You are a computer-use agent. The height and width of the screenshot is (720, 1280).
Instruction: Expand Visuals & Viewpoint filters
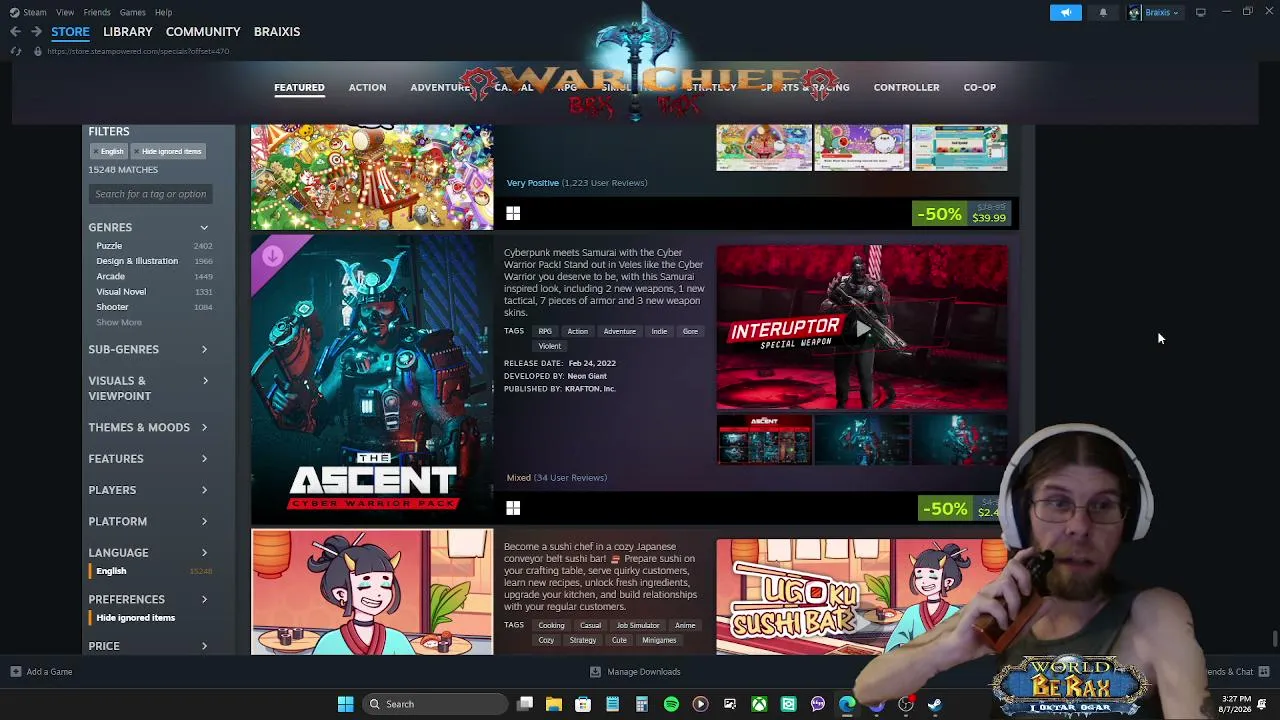tap(148, 388)
